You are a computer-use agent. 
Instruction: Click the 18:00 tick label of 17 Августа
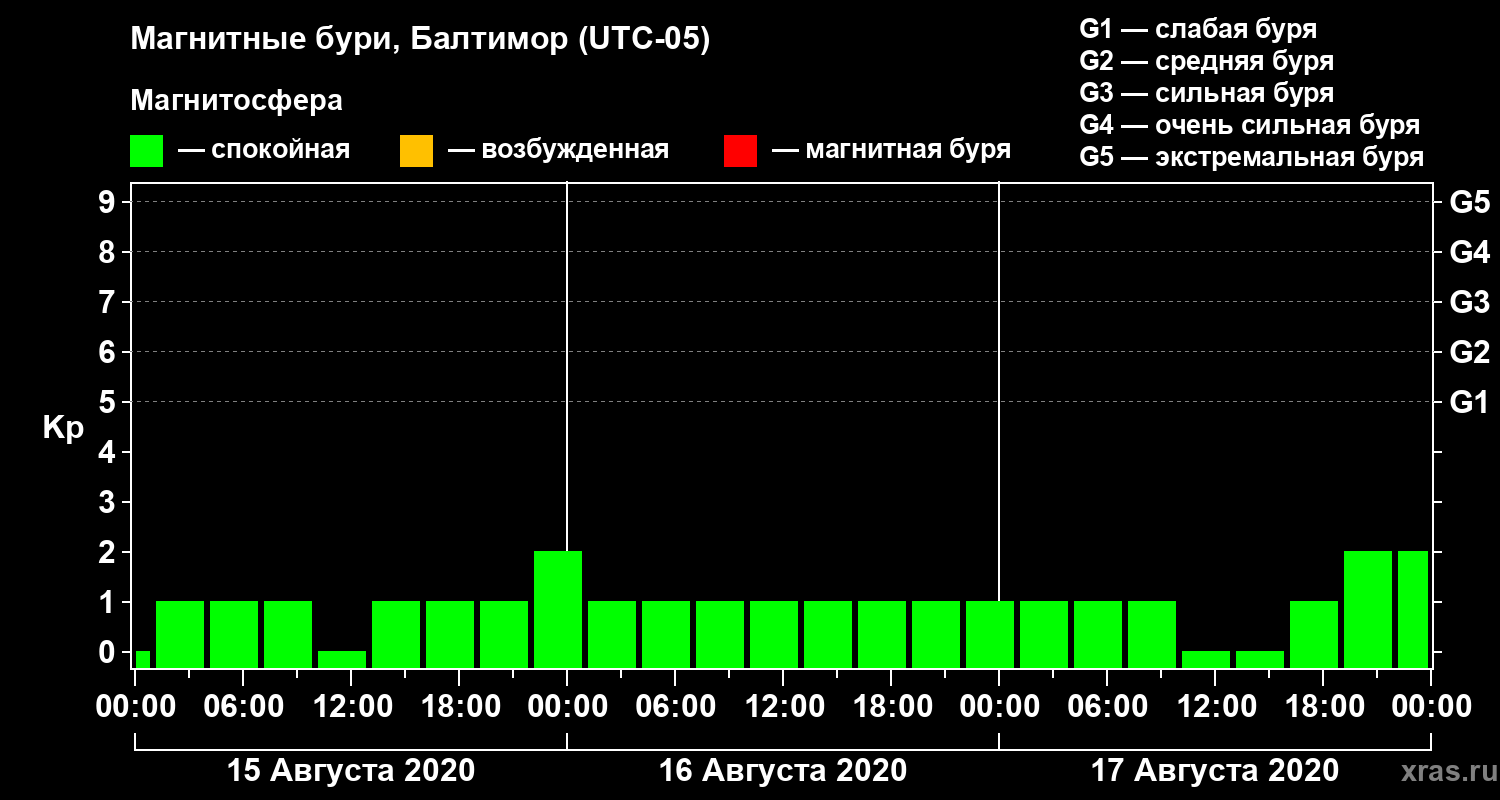coord(1323,706)
